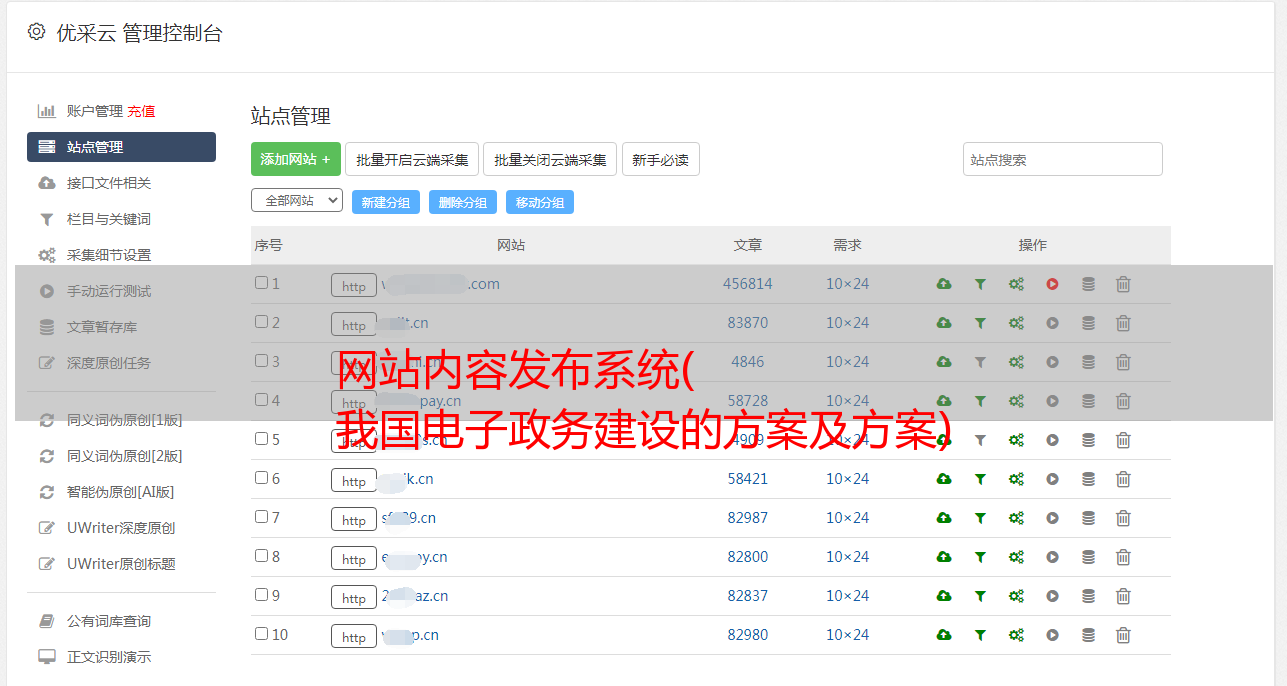1287x686 pixels.
Task: Open the 新手必读 guide
Action: 661,159
